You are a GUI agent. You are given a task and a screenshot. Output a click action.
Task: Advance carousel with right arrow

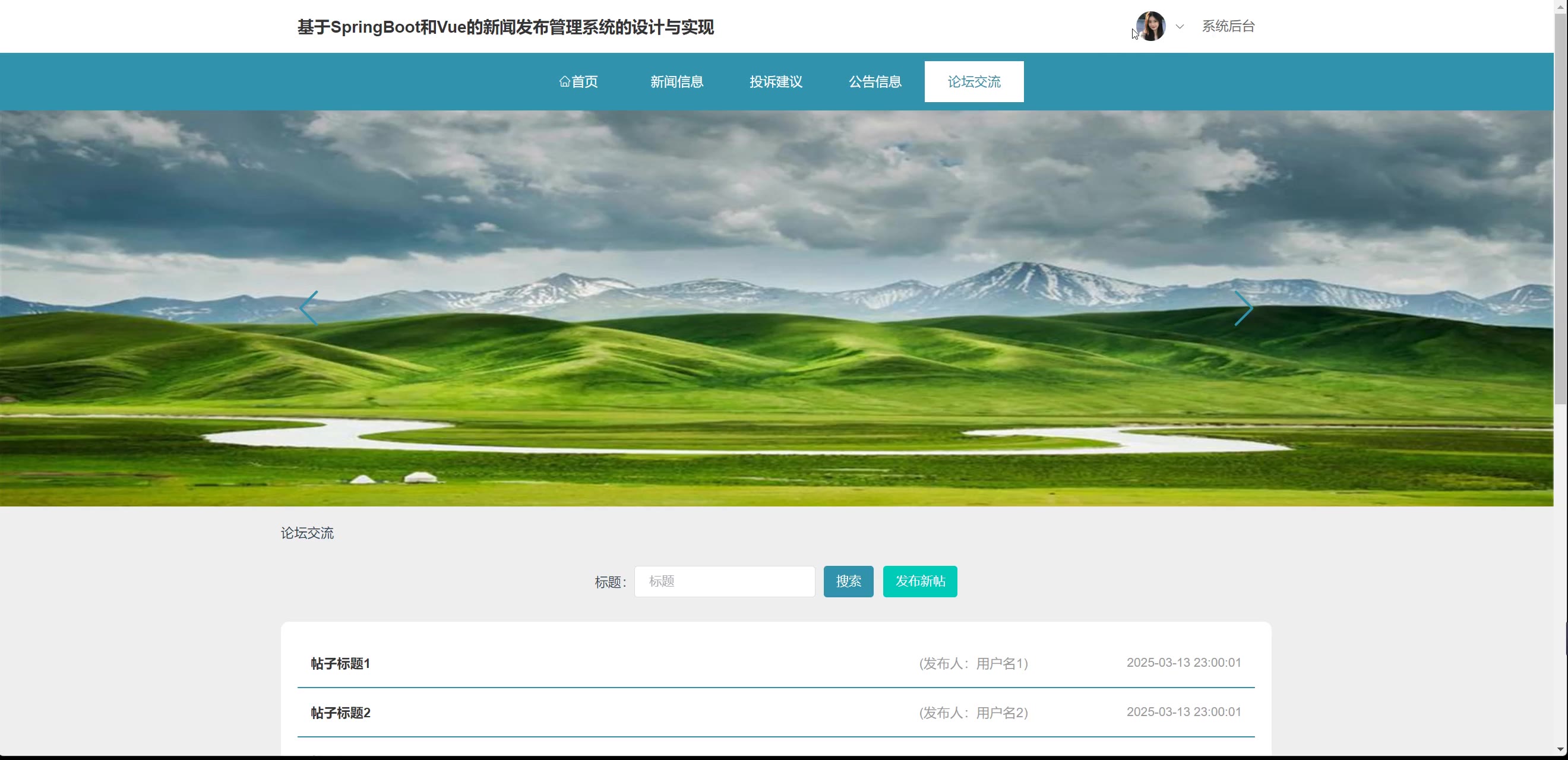click(x=1243, y=308)
